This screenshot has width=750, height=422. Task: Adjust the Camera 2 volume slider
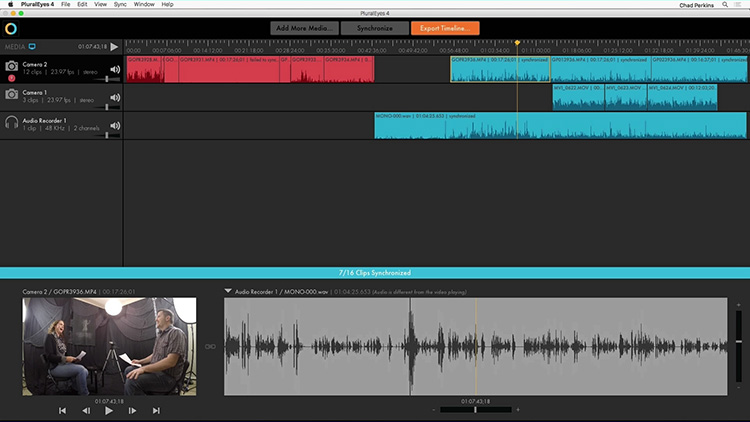coord(107,79)
